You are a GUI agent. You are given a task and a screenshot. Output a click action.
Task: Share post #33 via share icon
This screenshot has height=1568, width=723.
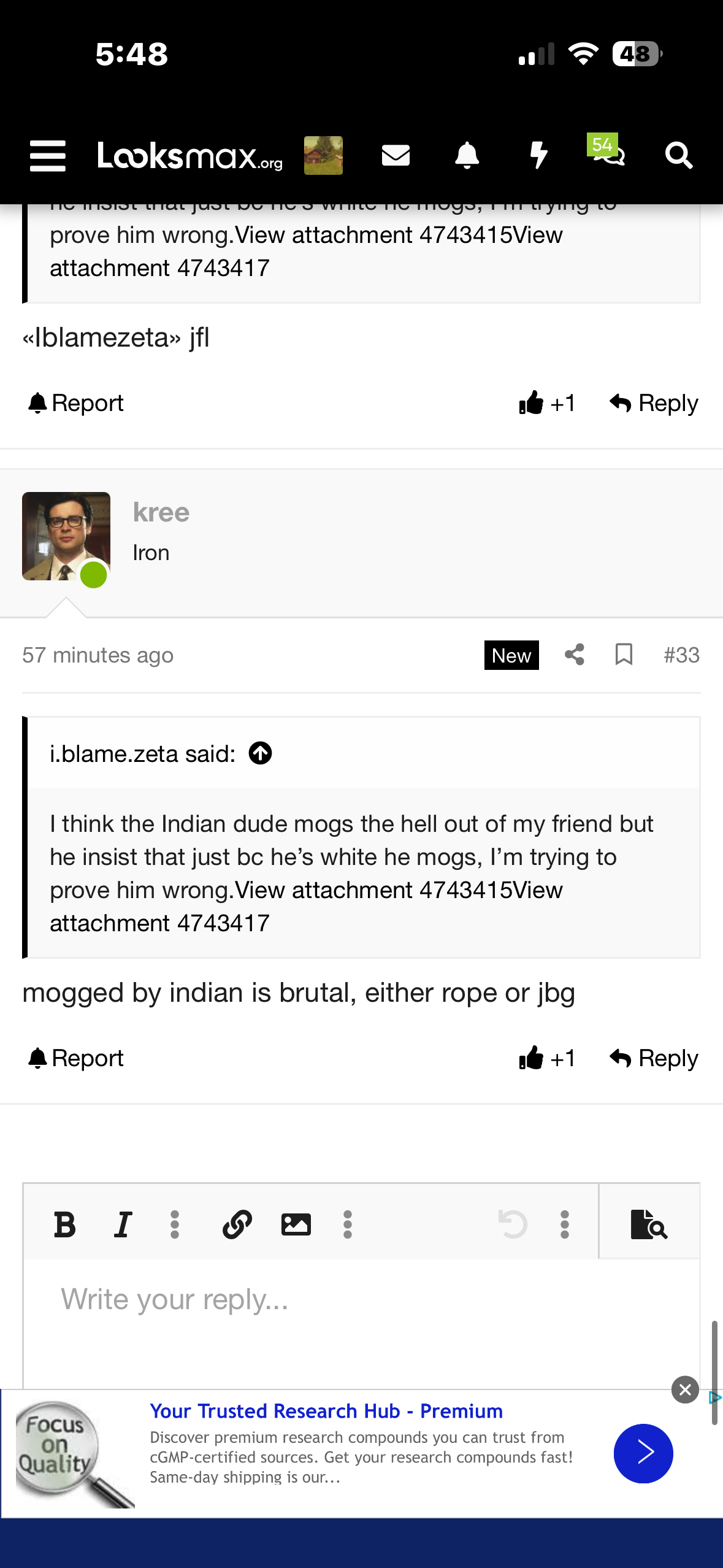[x=575, y=655]
